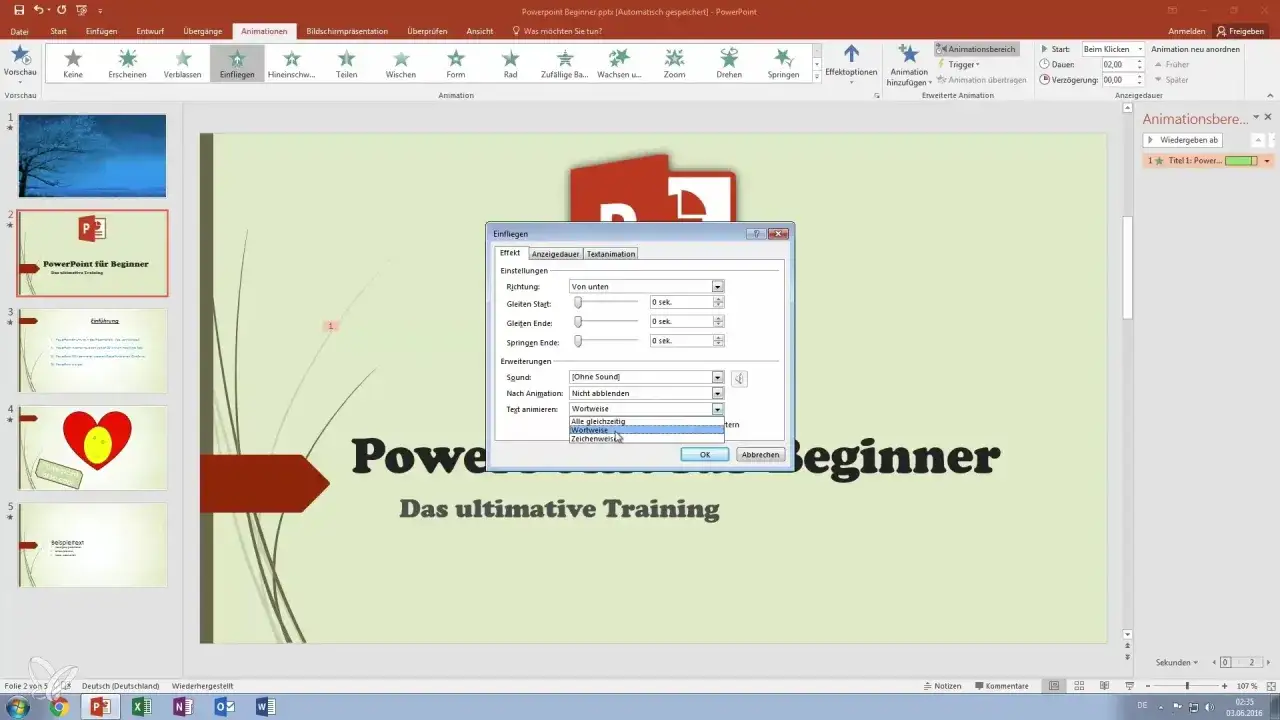Open Outlook from the taskbar
This screenshot has height=720, width=1280.
[224, 707]
